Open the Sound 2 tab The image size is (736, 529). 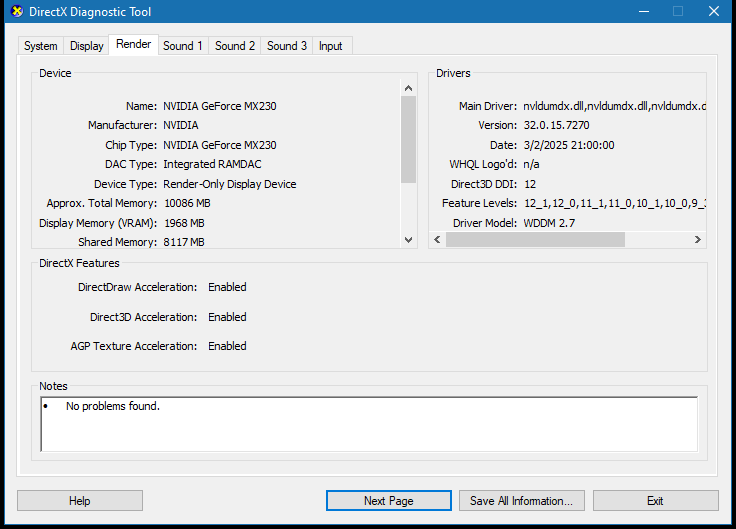click(235, 46)
